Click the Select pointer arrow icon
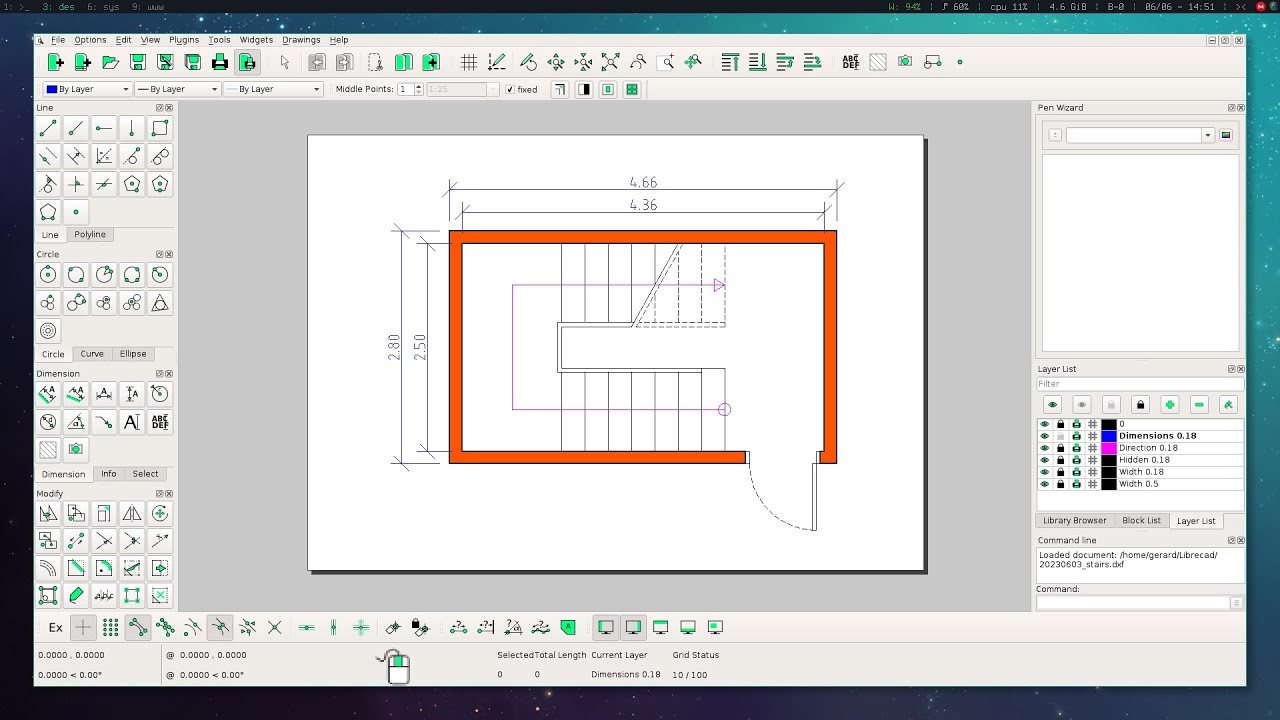This screenshot has height=720, width=1280. (285, 62)
